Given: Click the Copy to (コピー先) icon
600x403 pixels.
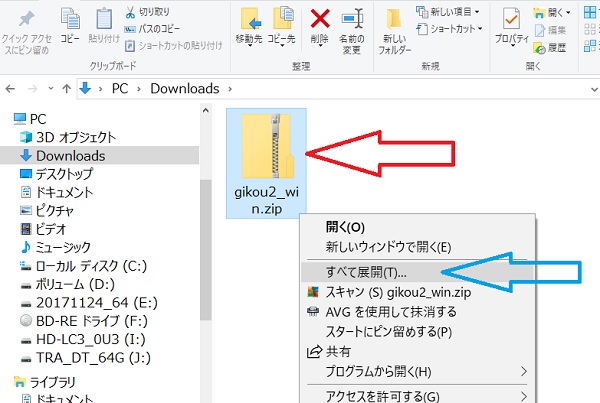Looking at the screenshot, I should (x=281, y=20).
